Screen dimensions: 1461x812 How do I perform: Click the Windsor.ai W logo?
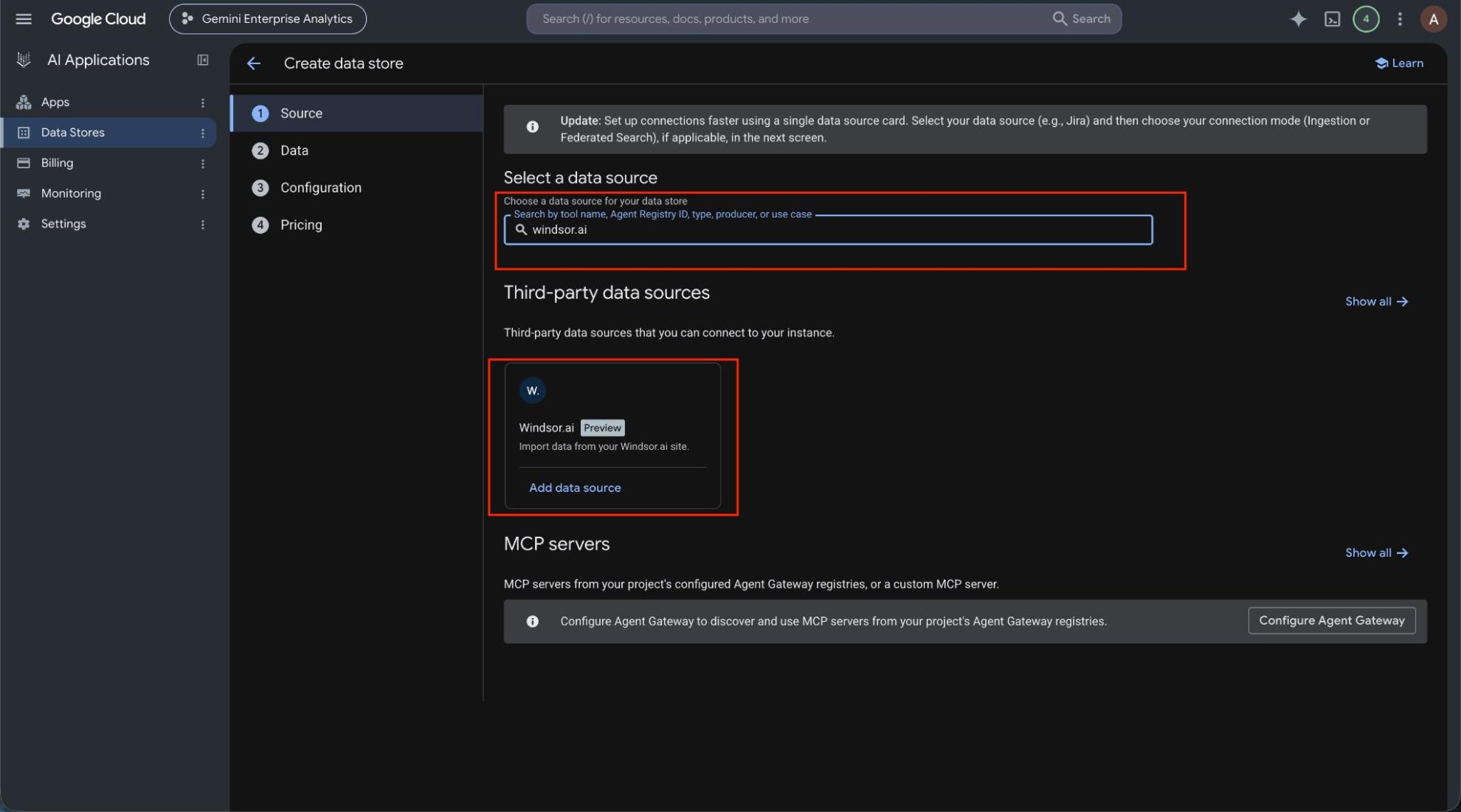(x=532, y=391)
